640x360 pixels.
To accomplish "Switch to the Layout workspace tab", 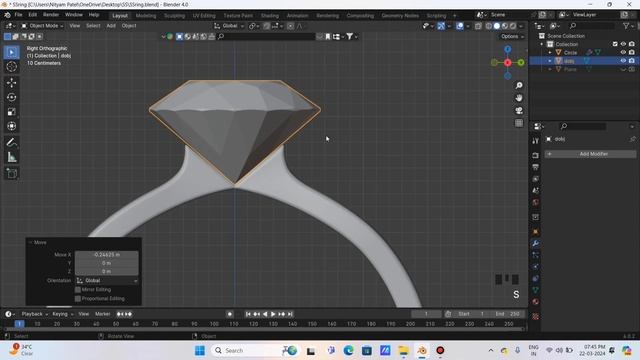I will [x=120, y=16].
